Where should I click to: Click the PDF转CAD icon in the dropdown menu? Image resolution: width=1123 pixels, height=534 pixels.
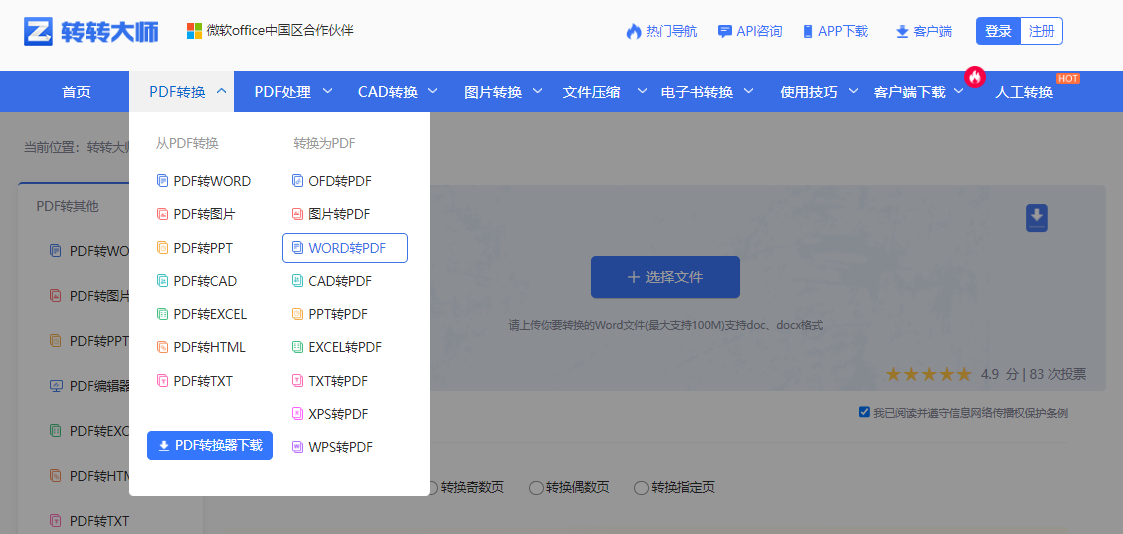click(163, 281)
